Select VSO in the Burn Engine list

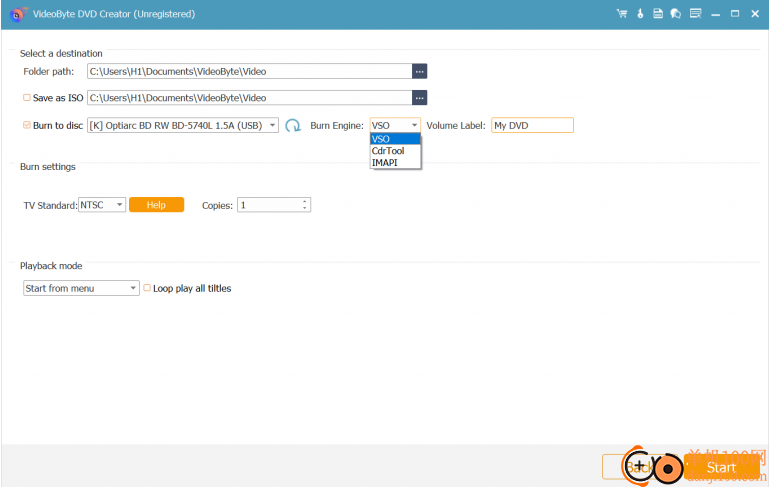point(395,139)
